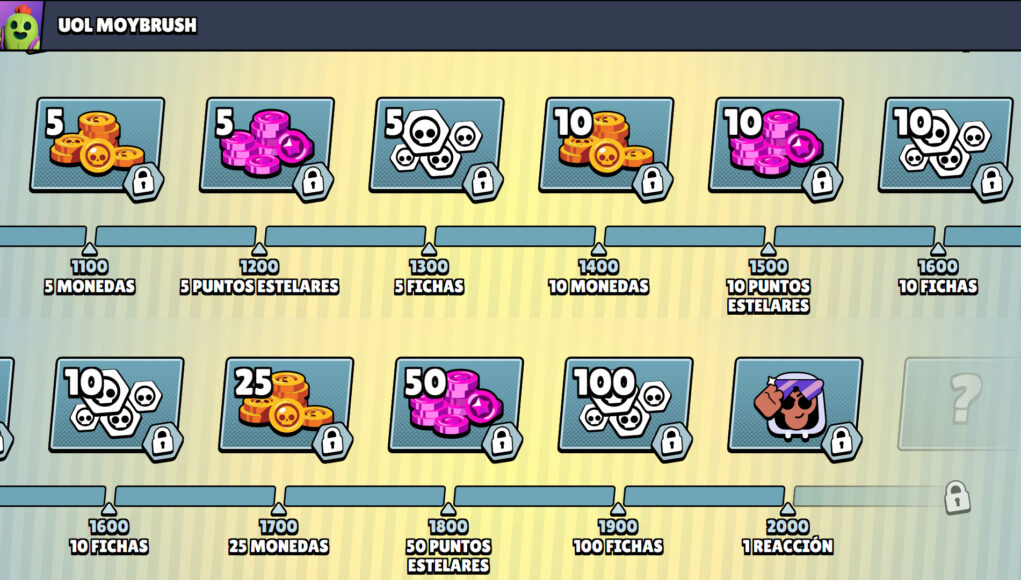Click the 1300 milestone triangle marker
This screenshot has height=580, width=1021.
coord(429,249)
